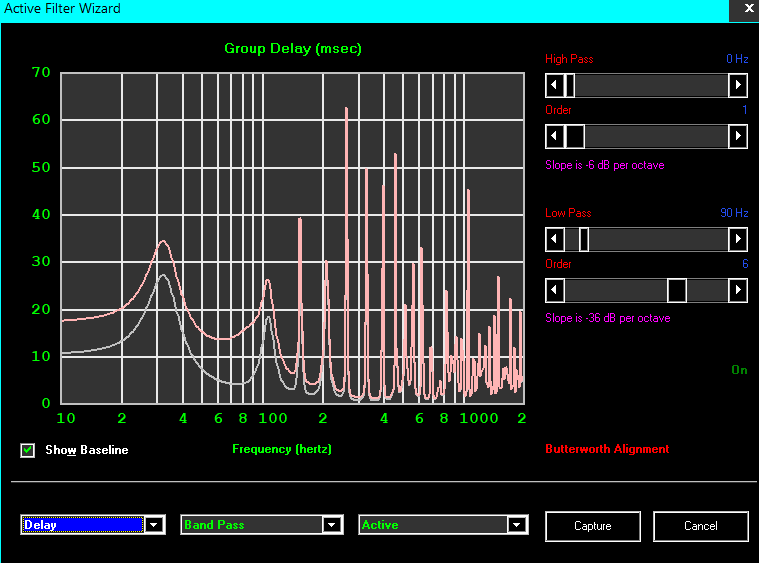The width and height of the screenshot is (759, 563).
Task: Click the Low Pass Order value 6
Action: click(x=745, y=264)
